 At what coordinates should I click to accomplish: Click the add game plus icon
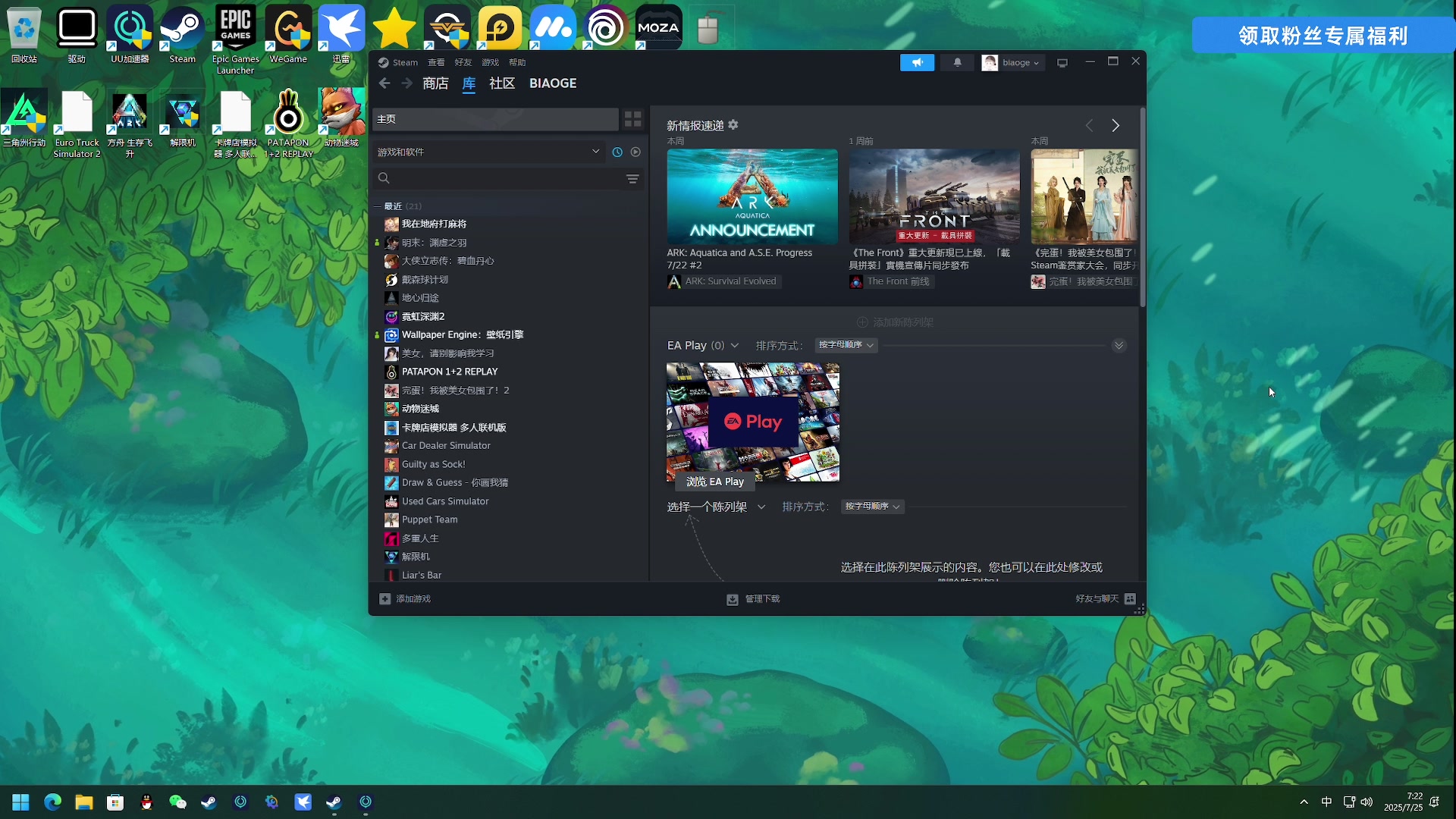click(384, 599)
